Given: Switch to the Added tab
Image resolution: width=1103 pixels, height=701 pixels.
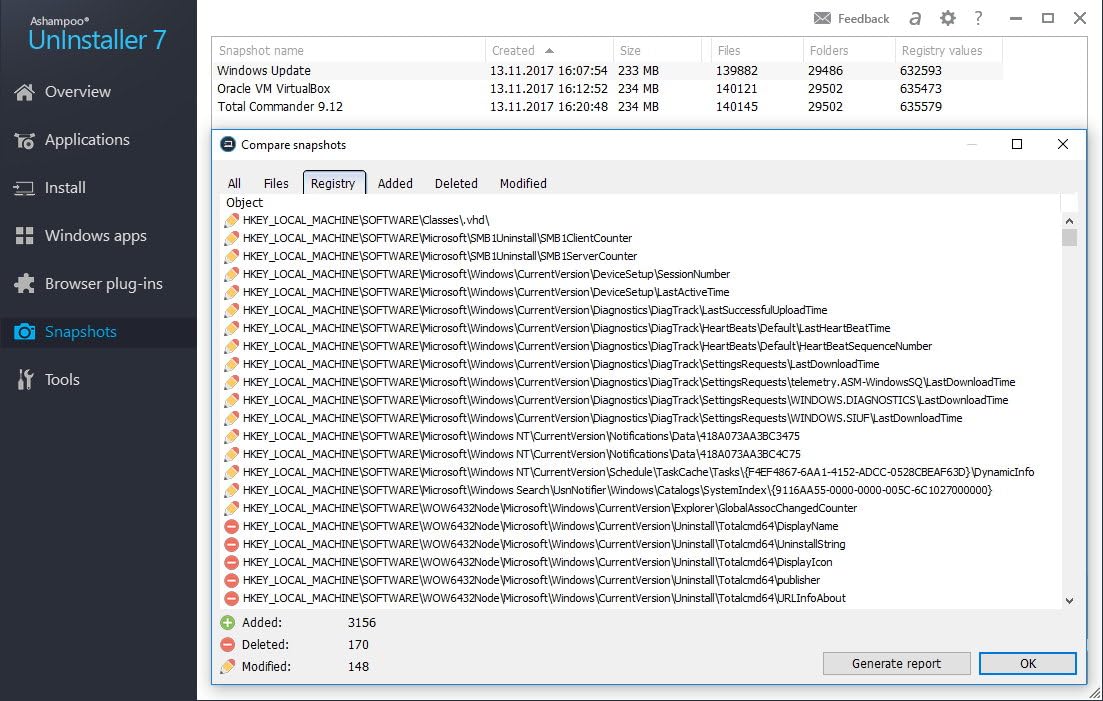Looking at the screenshot, I should 395,184.
